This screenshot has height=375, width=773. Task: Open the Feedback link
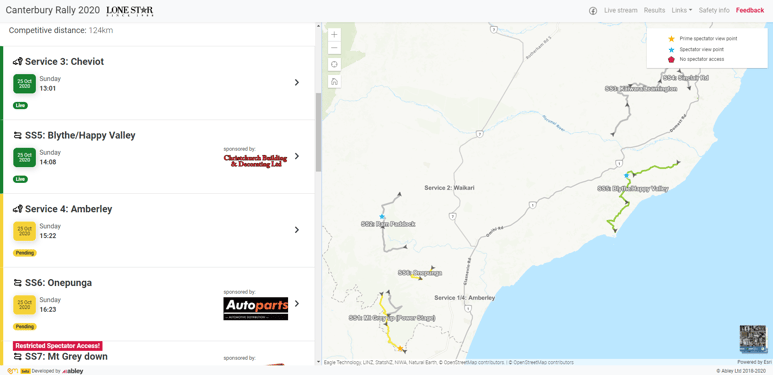(750, 10)
